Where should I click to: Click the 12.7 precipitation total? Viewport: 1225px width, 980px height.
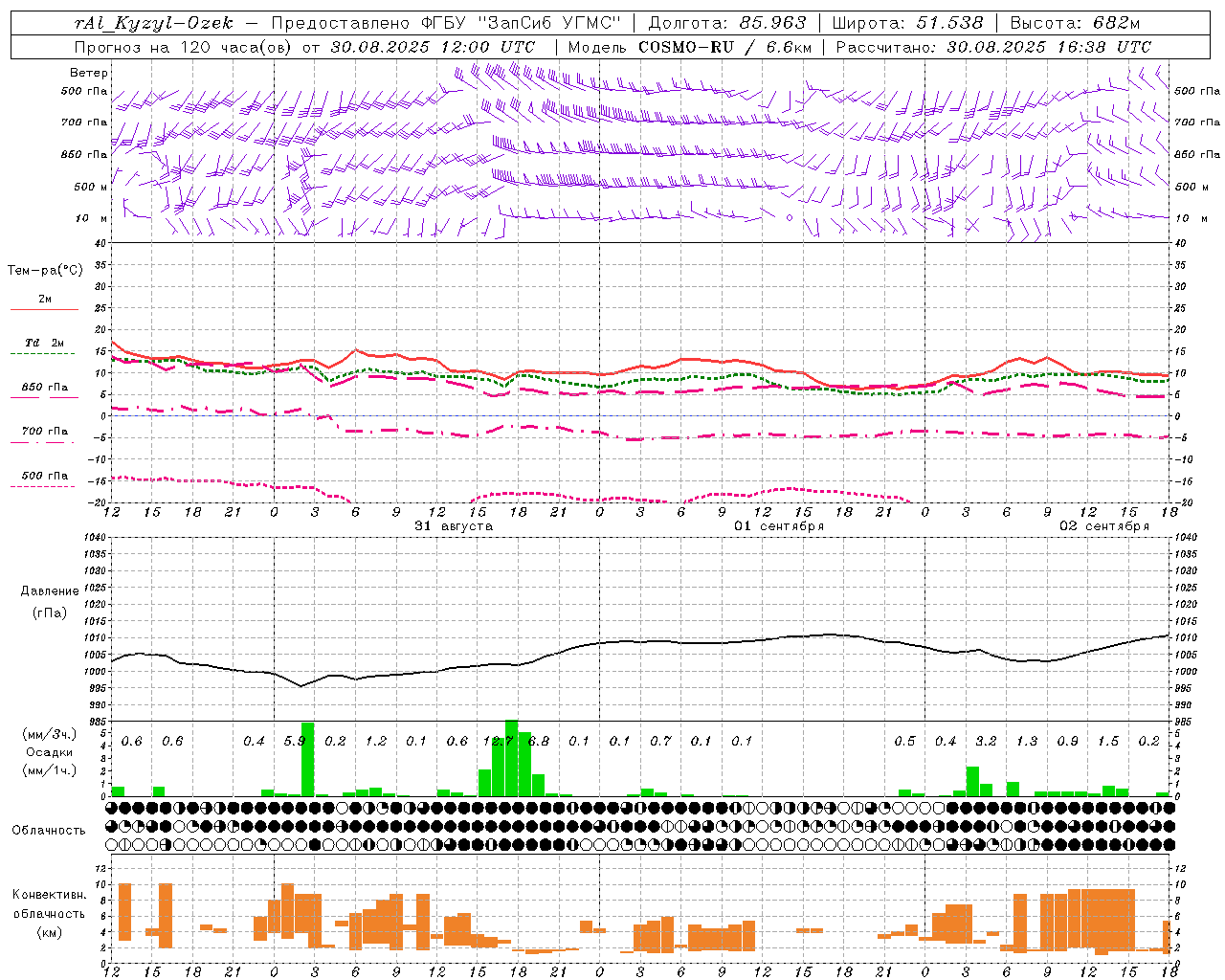pyautogui.click(x=498, y=741)
